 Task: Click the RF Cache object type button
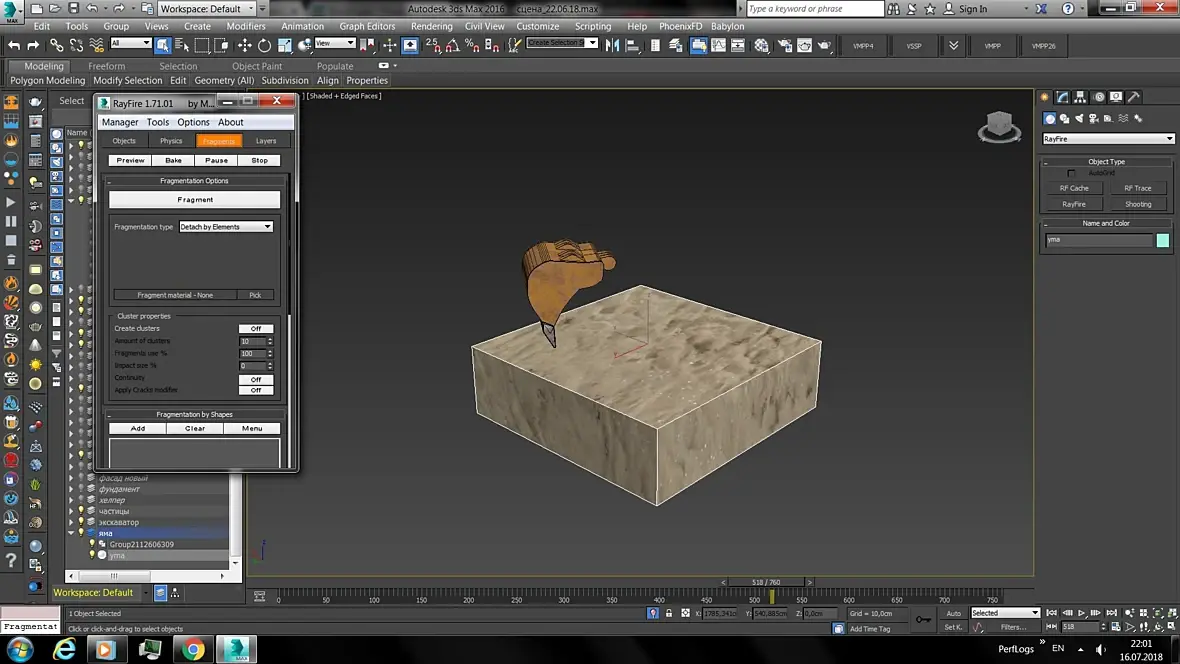[x=1074, y=188]
